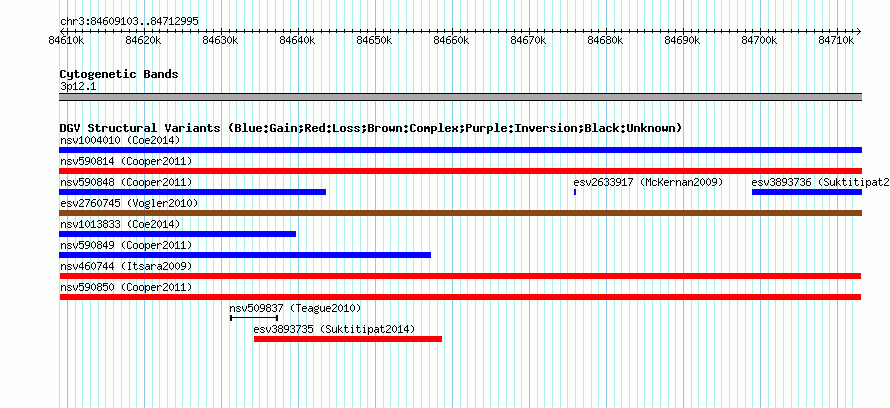Viewport: 890px width, 408px height.
Task: Click the DGV Structural Variants track title
Action: point(371,128)
